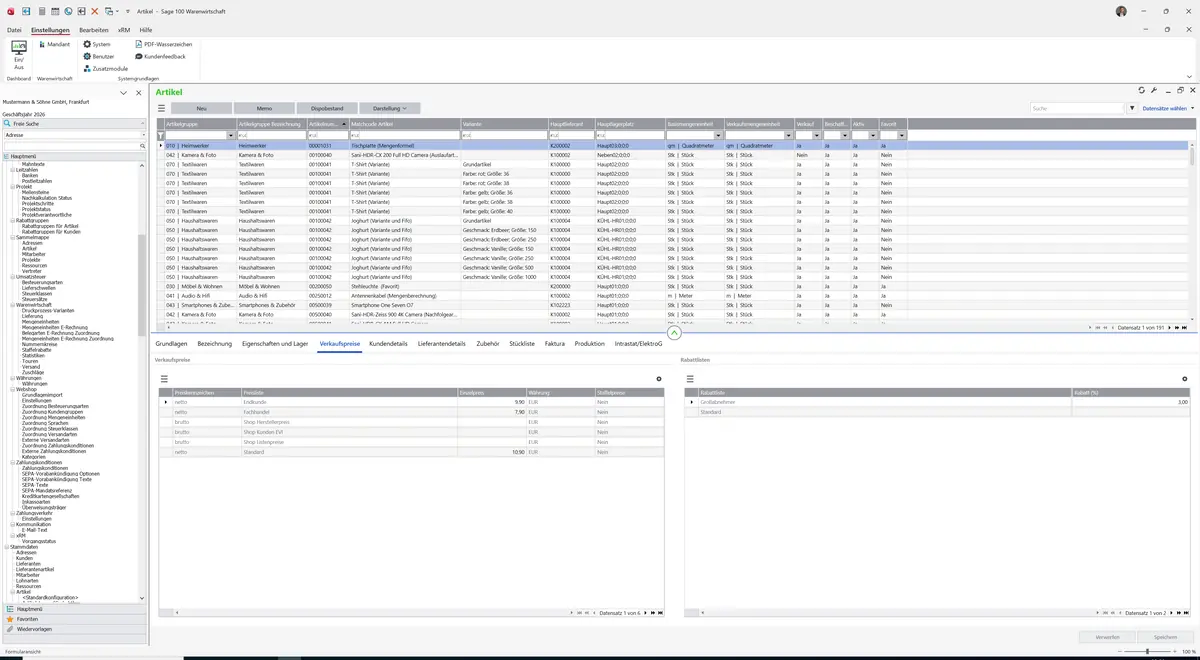
Task: Open the Benutzer settings
Action: [x=99, y=56]
